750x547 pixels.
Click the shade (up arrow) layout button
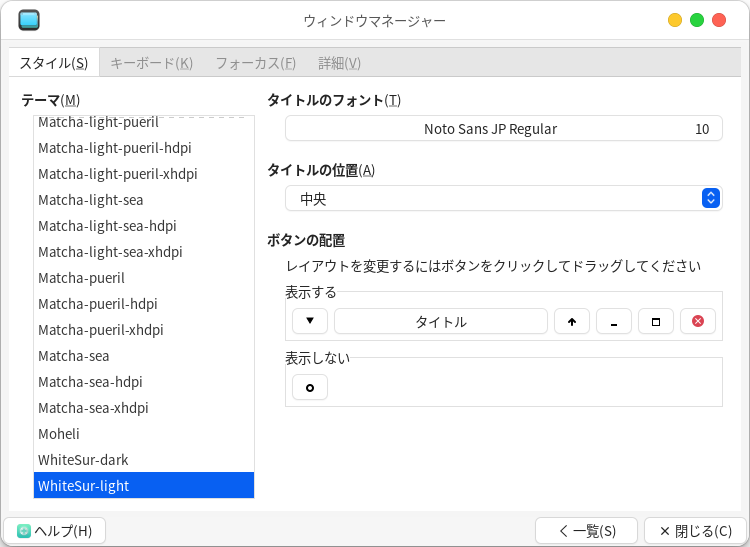(x=572, y=321)
